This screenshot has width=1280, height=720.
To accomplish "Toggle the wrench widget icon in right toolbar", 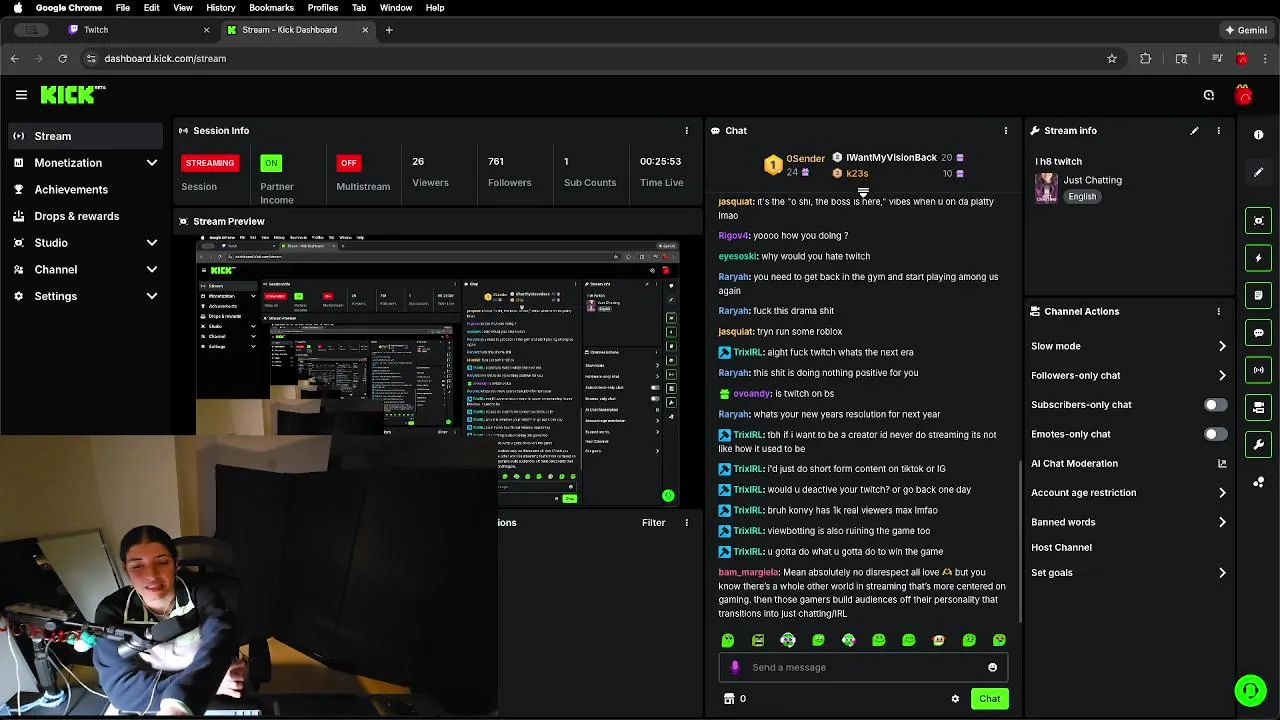I will click(x=1258, y=444).
